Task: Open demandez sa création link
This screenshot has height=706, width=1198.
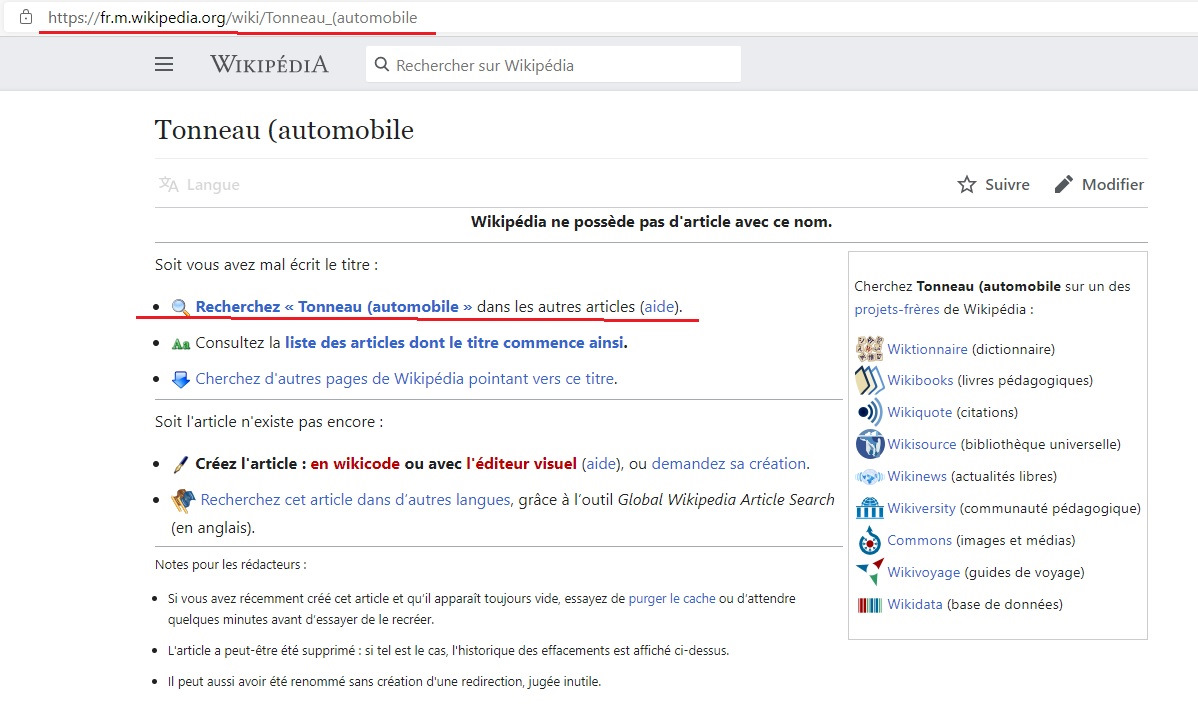Action: 729,463
